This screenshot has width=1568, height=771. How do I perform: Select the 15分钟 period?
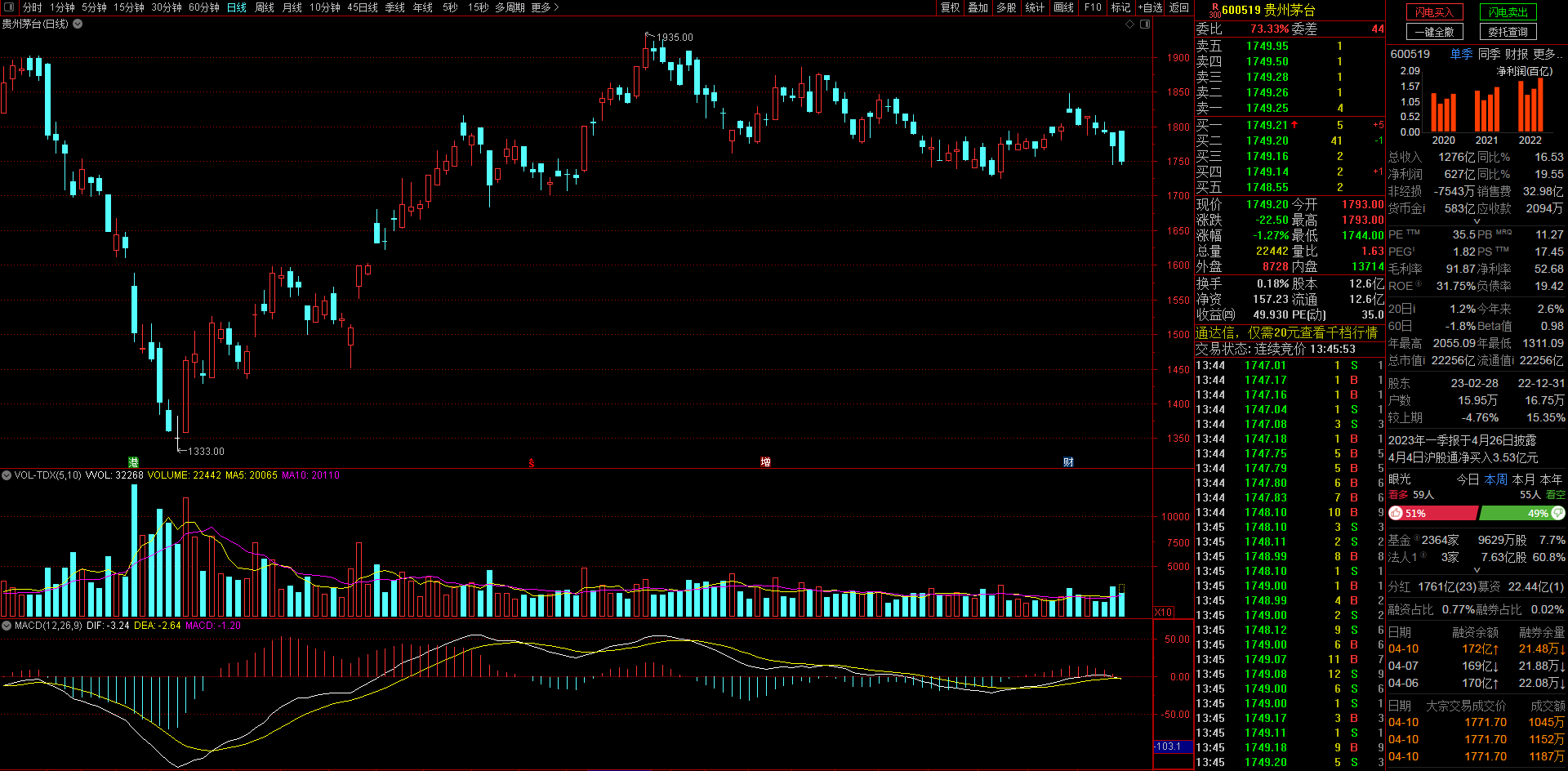pos(129,7)
